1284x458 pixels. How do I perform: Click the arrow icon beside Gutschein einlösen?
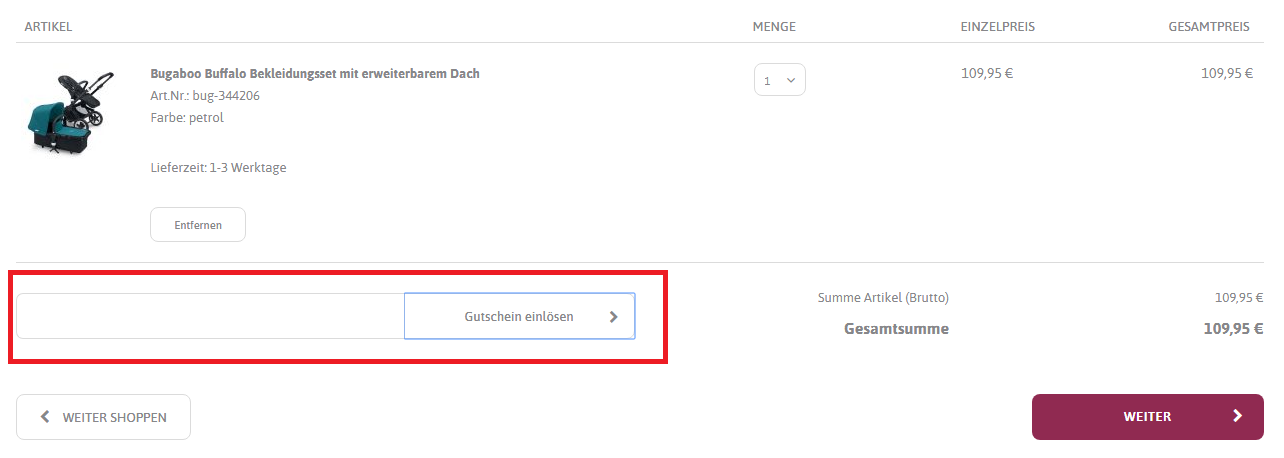point(613,317)
